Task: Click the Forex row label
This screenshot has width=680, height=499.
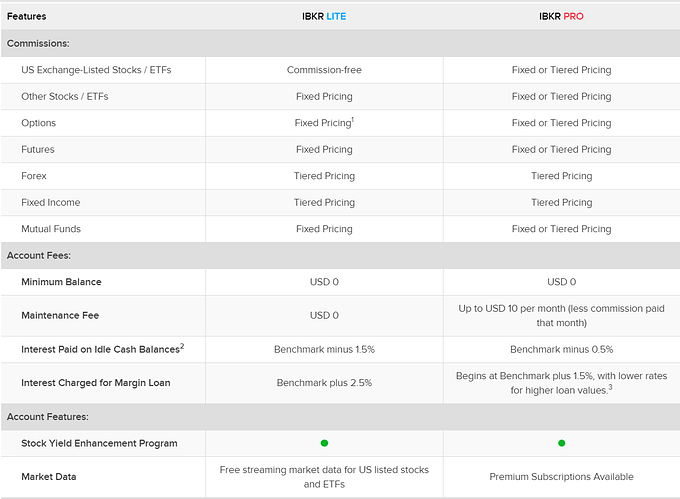Action: coord(34,176)
